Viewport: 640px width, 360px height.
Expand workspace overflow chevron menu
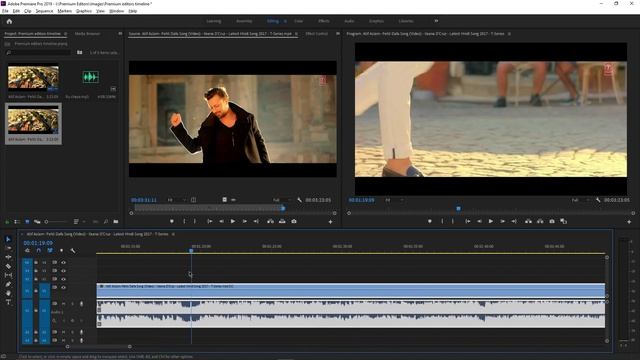pyautogui.click(x=436, y=21)
